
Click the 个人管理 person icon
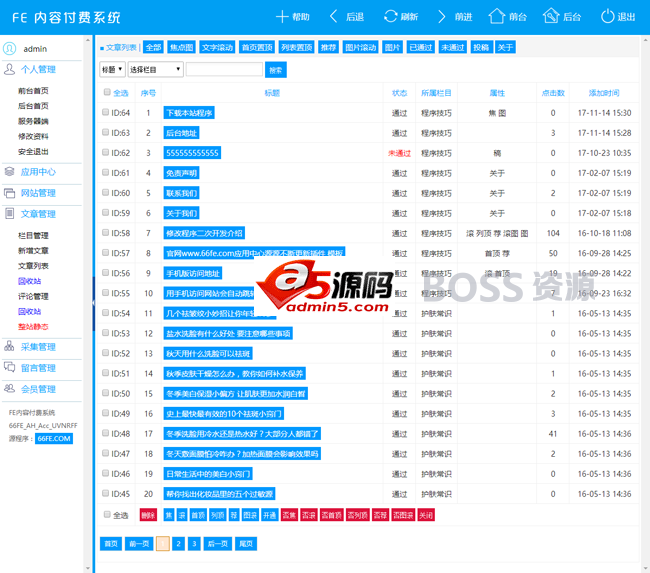pyautogui.click(x=9, y=69)
